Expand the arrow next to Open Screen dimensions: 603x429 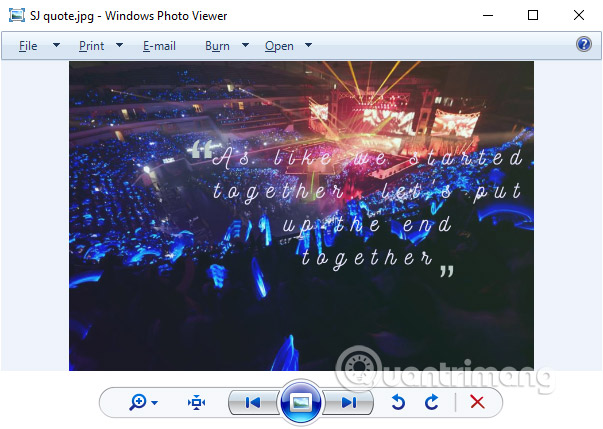tap(308, 46)
